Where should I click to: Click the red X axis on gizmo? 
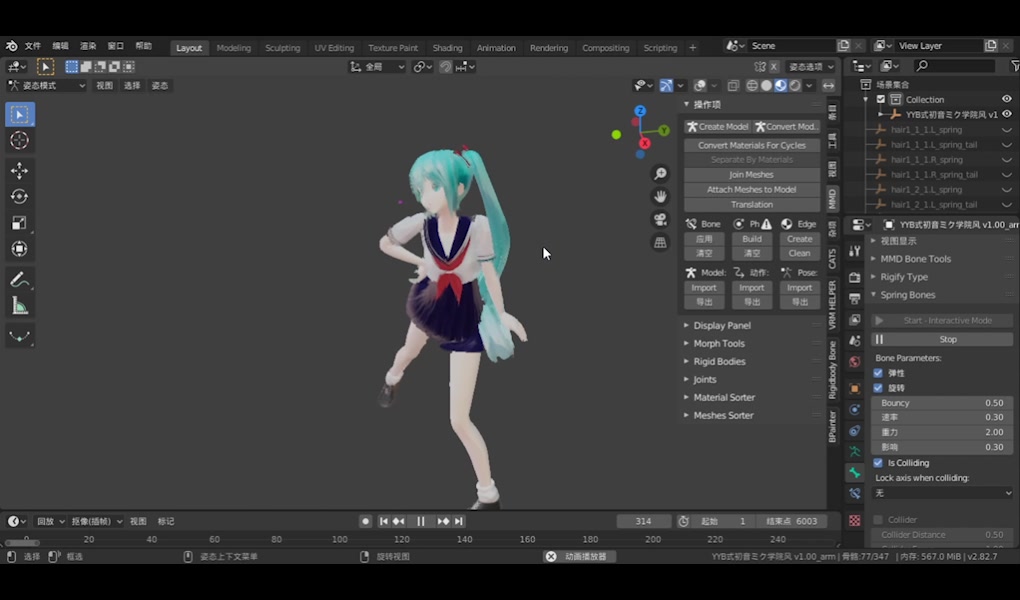645,143
